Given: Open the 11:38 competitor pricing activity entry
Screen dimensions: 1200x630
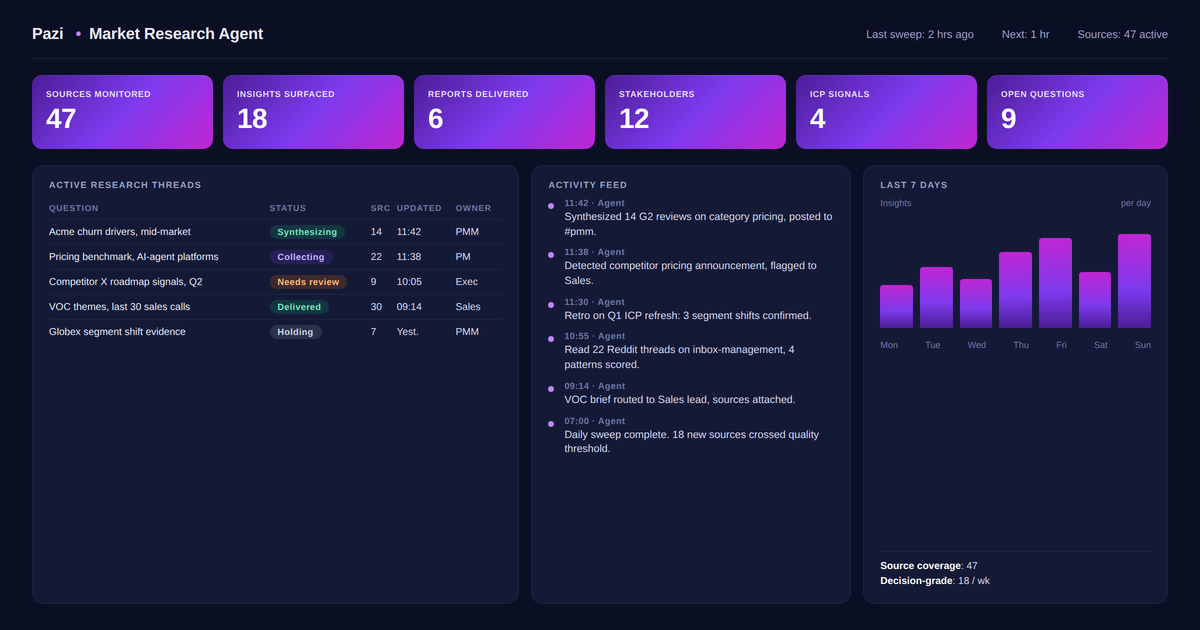Looking at the screenshot, I should [x=691, y=267].
